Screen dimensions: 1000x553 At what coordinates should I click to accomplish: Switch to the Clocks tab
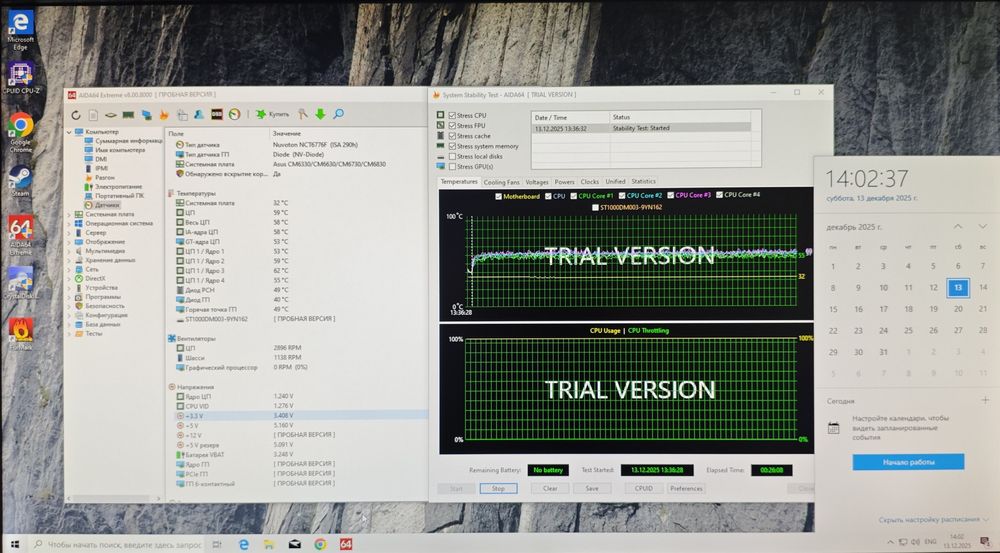tap(590, 182)
